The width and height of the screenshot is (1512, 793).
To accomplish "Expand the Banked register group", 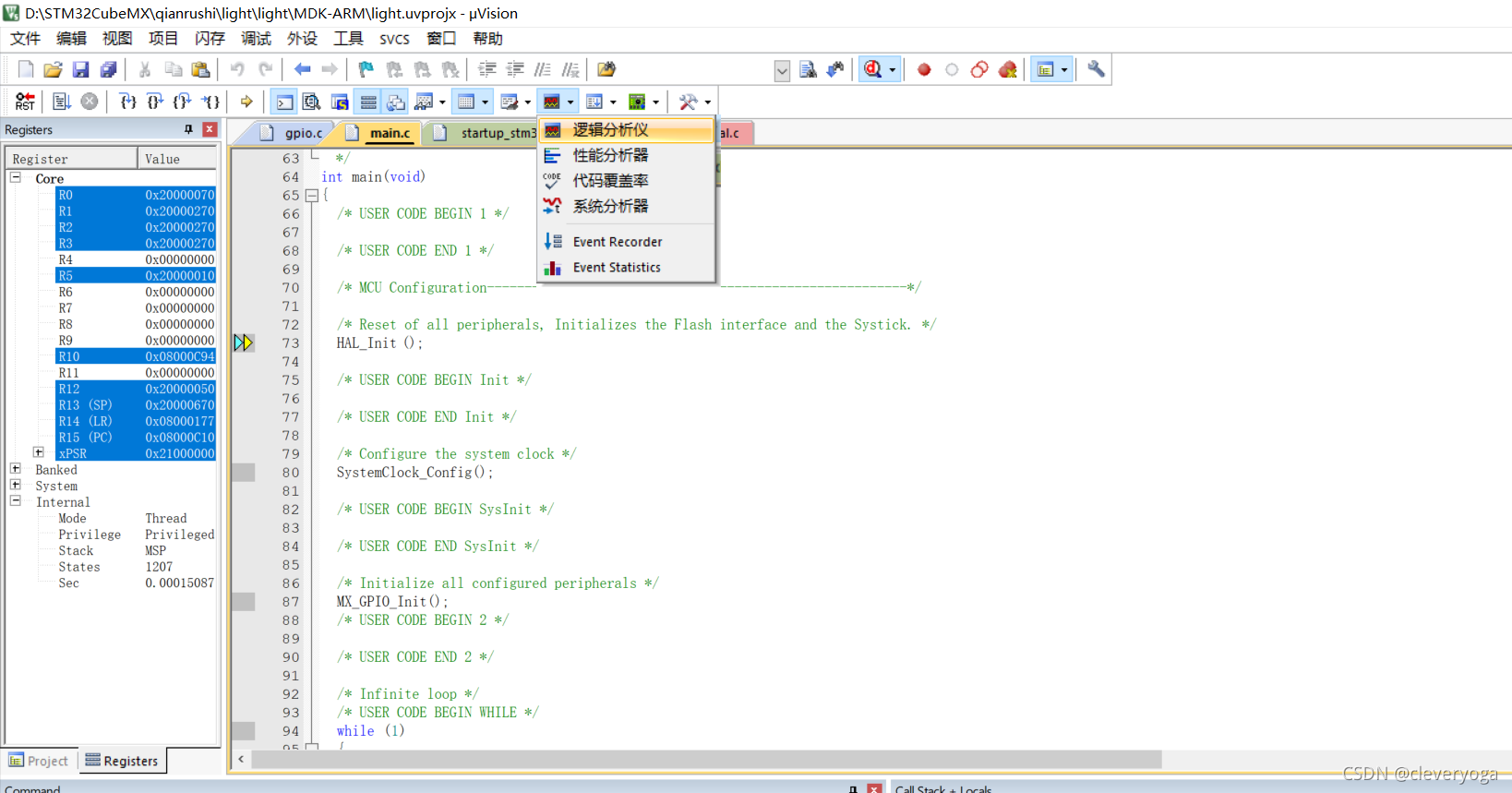I will tap(16, 469).
